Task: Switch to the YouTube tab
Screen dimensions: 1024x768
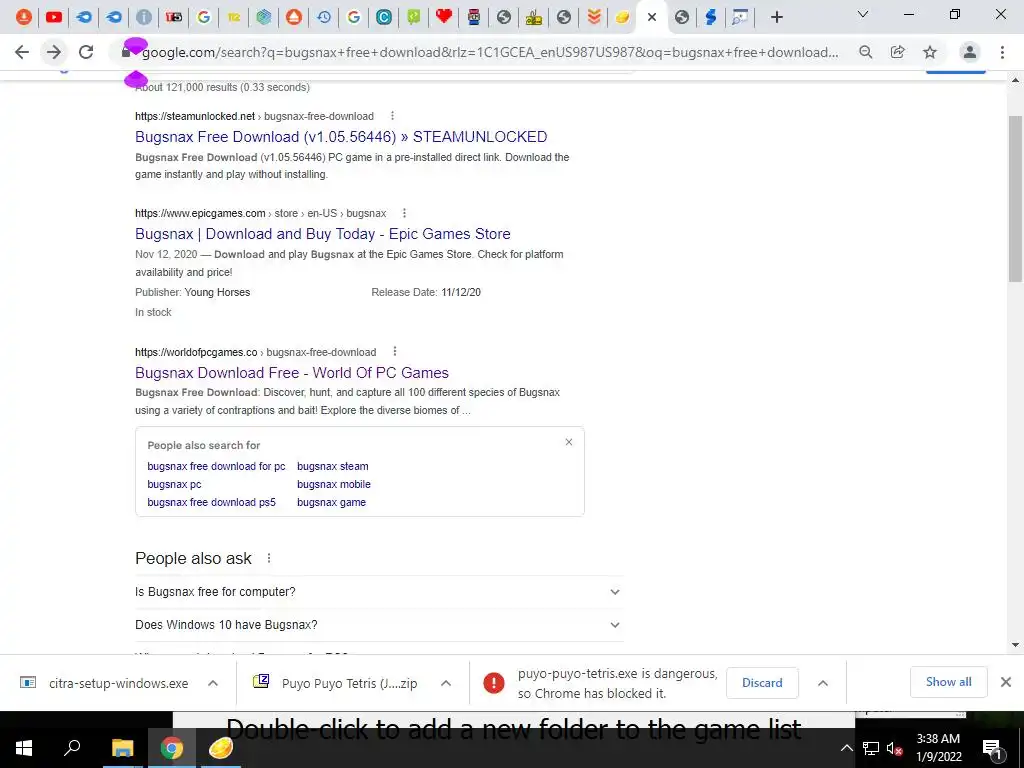Action: pos(54,18)
